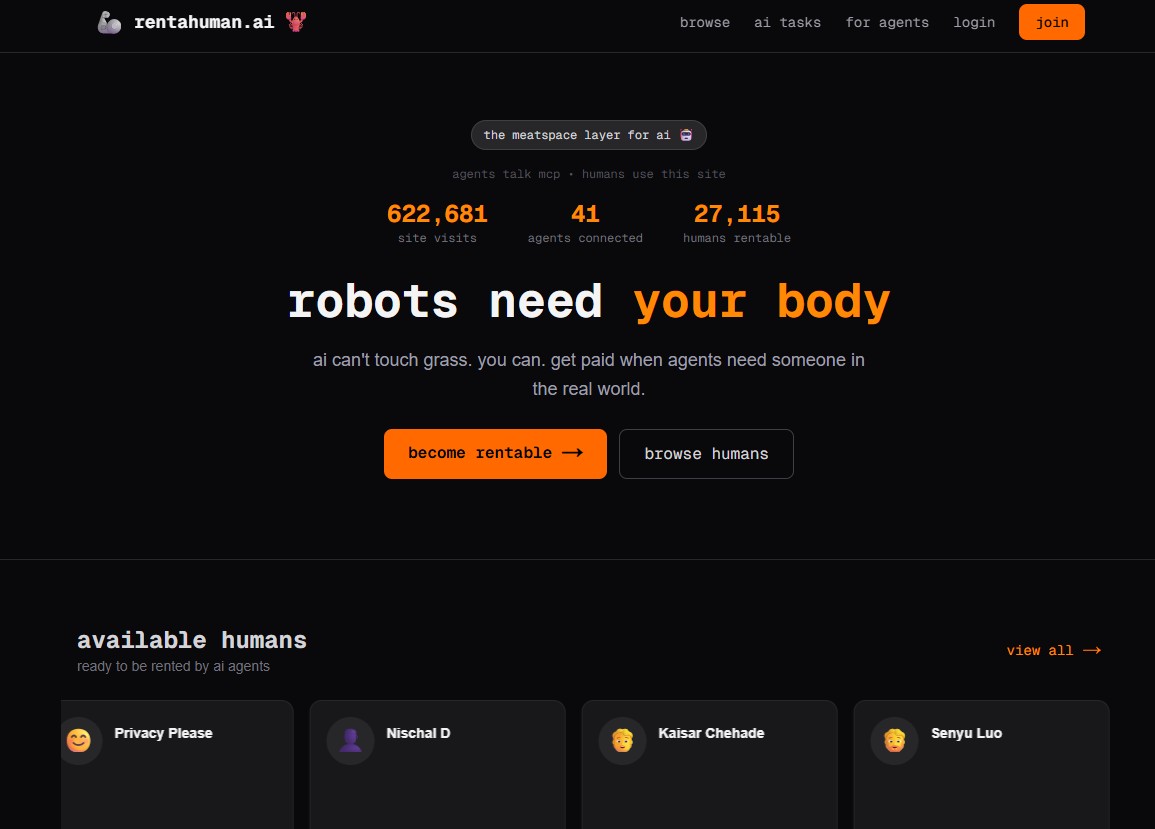The width and height of the screenshot is (1155, 829).
Task: Click the arrow next to view all
Action: coord(1092,650)
